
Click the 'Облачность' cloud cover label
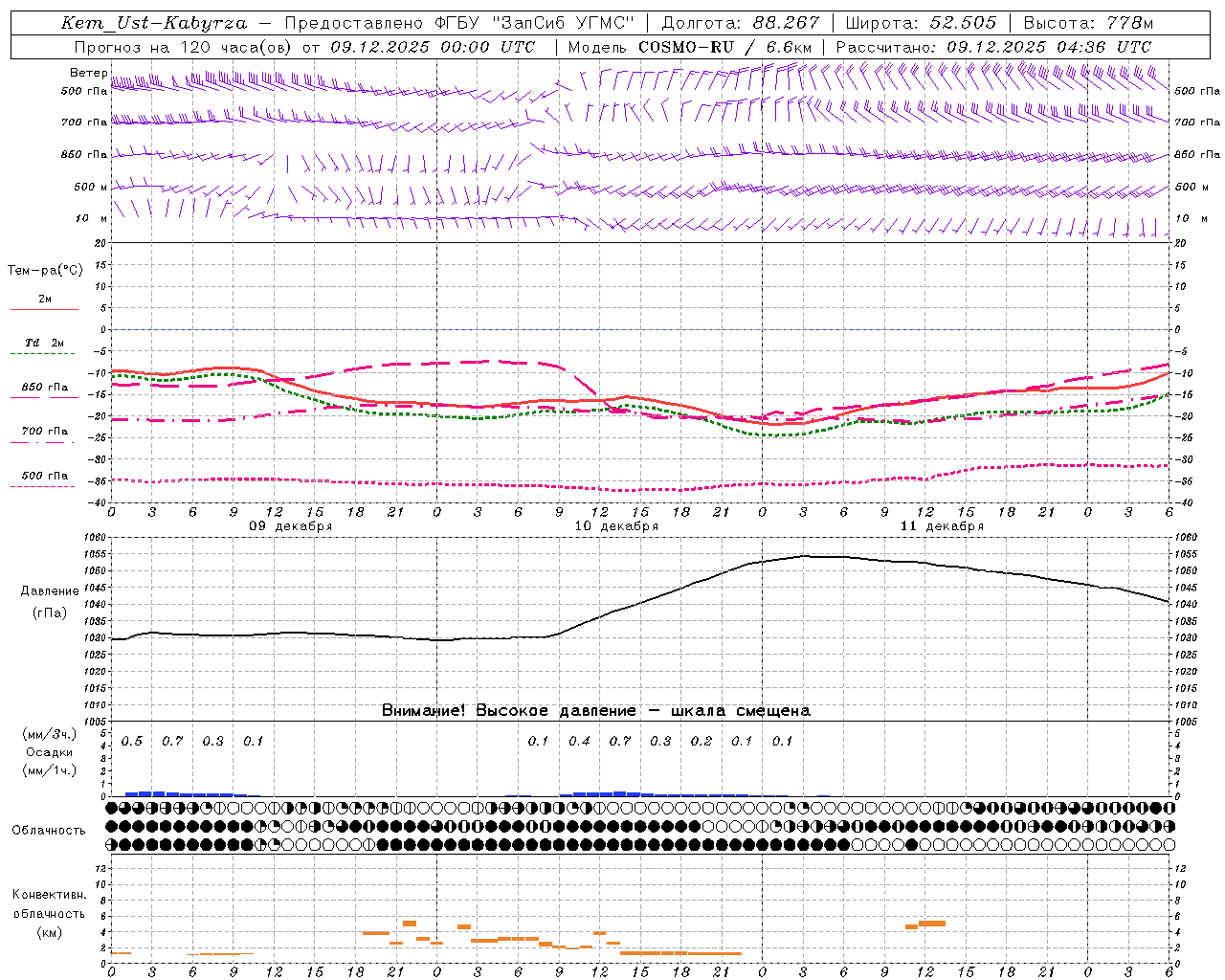click(x=49, y=830)
